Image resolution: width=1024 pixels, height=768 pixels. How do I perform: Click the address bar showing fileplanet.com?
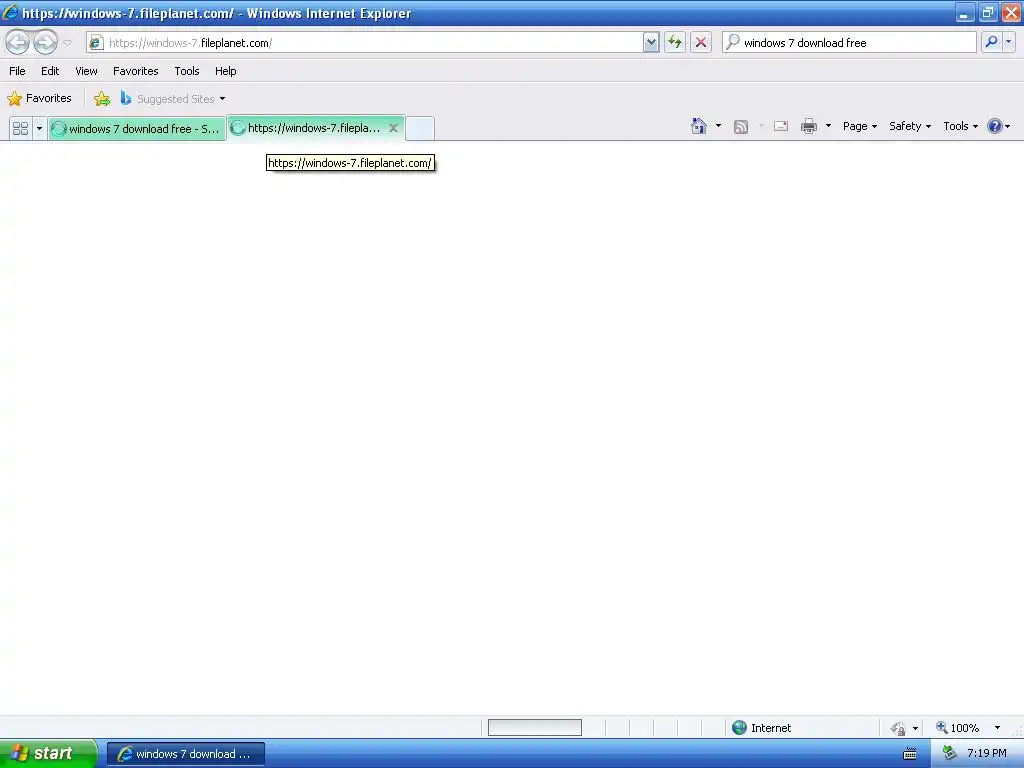[364, 42]
